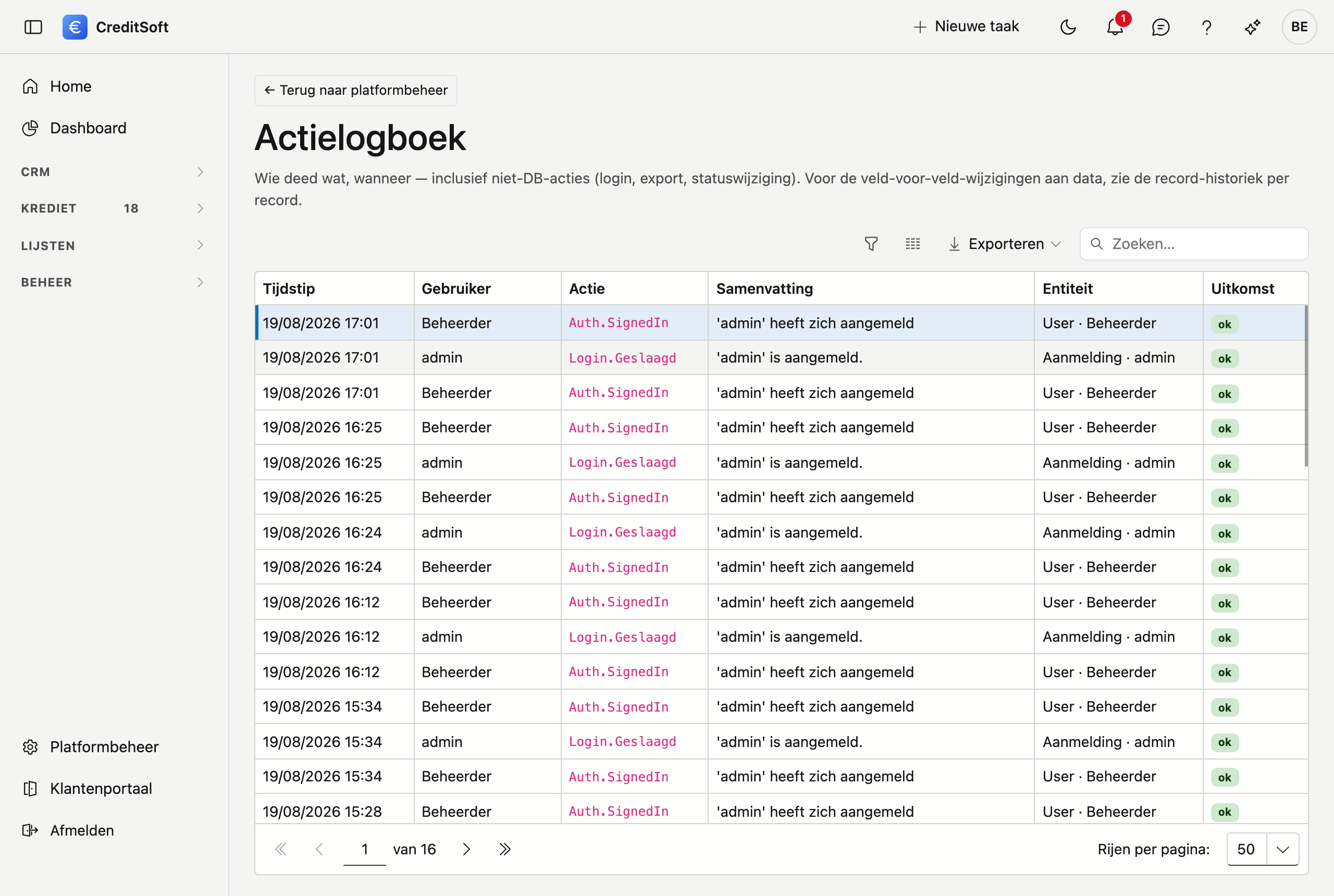Click the search magnifier icon
The height and width of the screenshot is (896, 1334).
click(x=1096, y=244)
